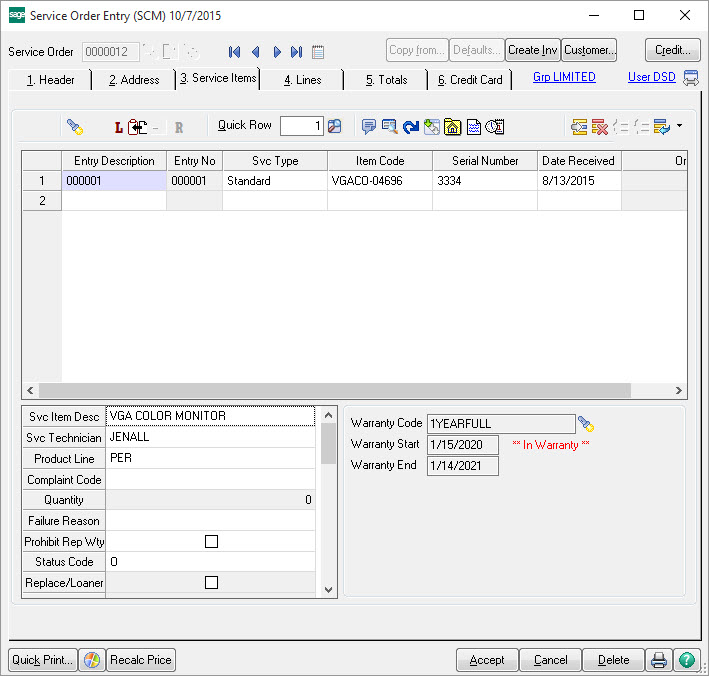The width and height of the screenshot is (709, 676).
Task: Switch to the Lines tab
Action: (x=302, y=80)
